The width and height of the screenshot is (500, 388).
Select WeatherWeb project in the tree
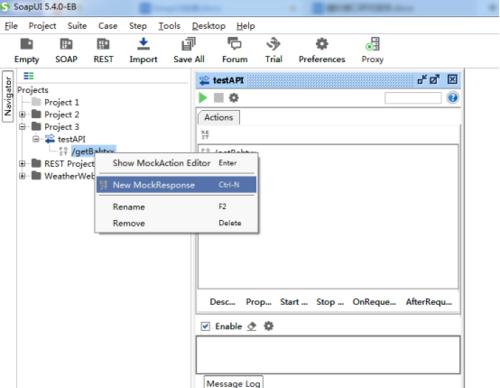coord(69,176)
